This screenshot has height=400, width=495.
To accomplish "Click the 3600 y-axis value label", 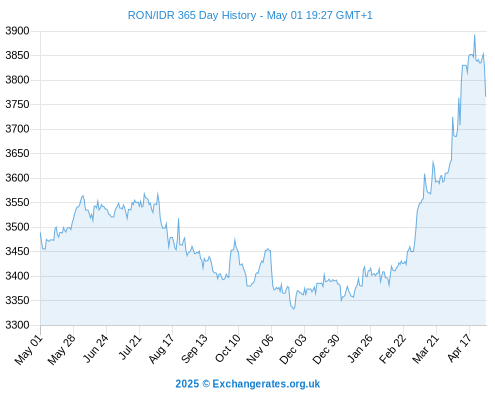I will (17, 178).
